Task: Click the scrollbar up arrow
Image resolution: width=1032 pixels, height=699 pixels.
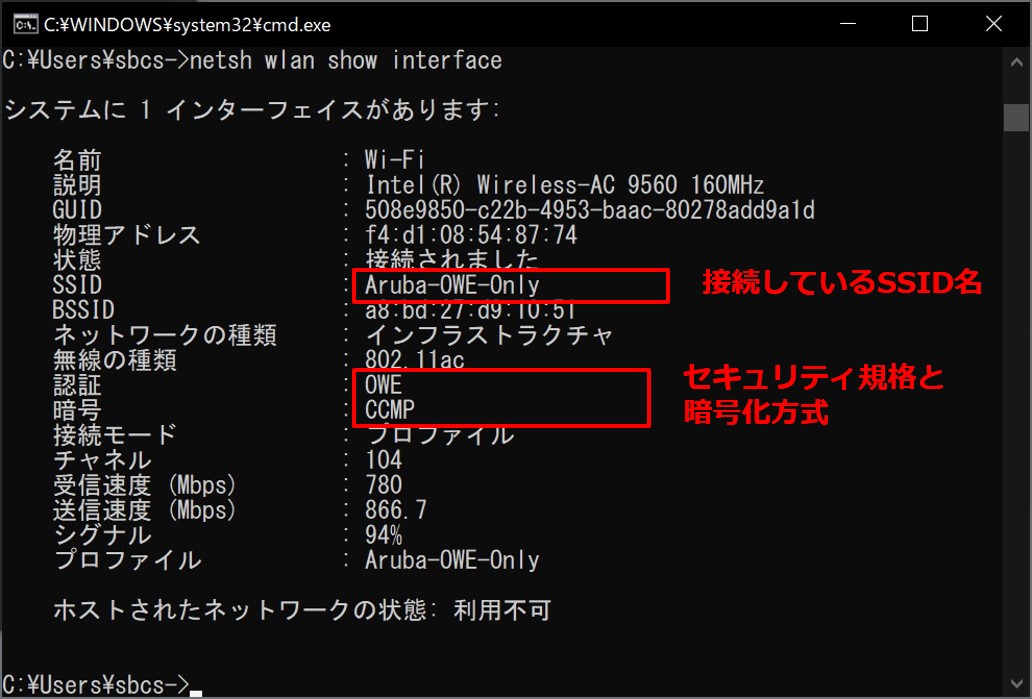Action: point(1014,57)
